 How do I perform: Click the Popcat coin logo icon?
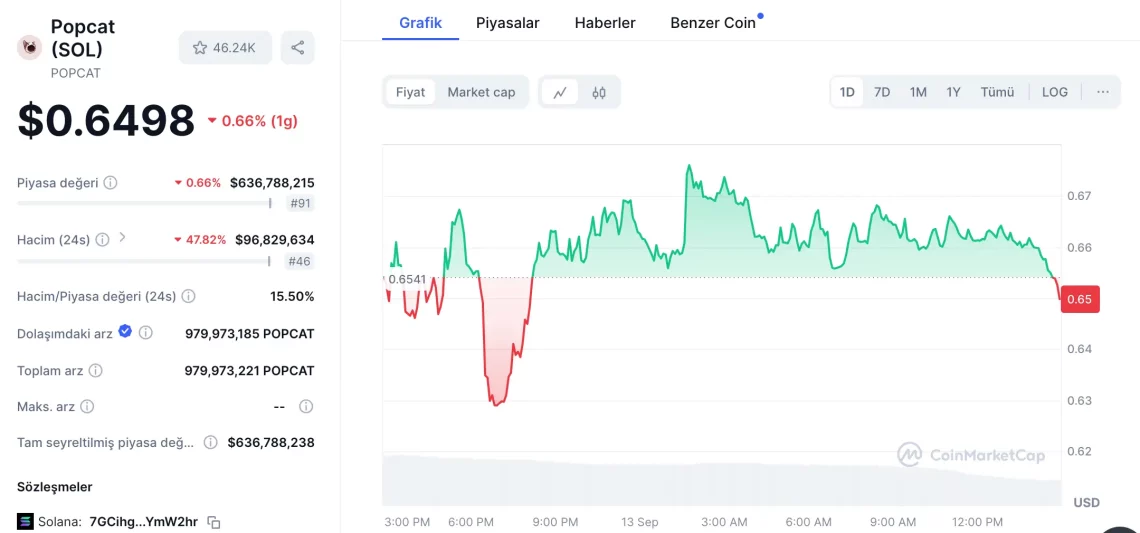coord(30,47)
